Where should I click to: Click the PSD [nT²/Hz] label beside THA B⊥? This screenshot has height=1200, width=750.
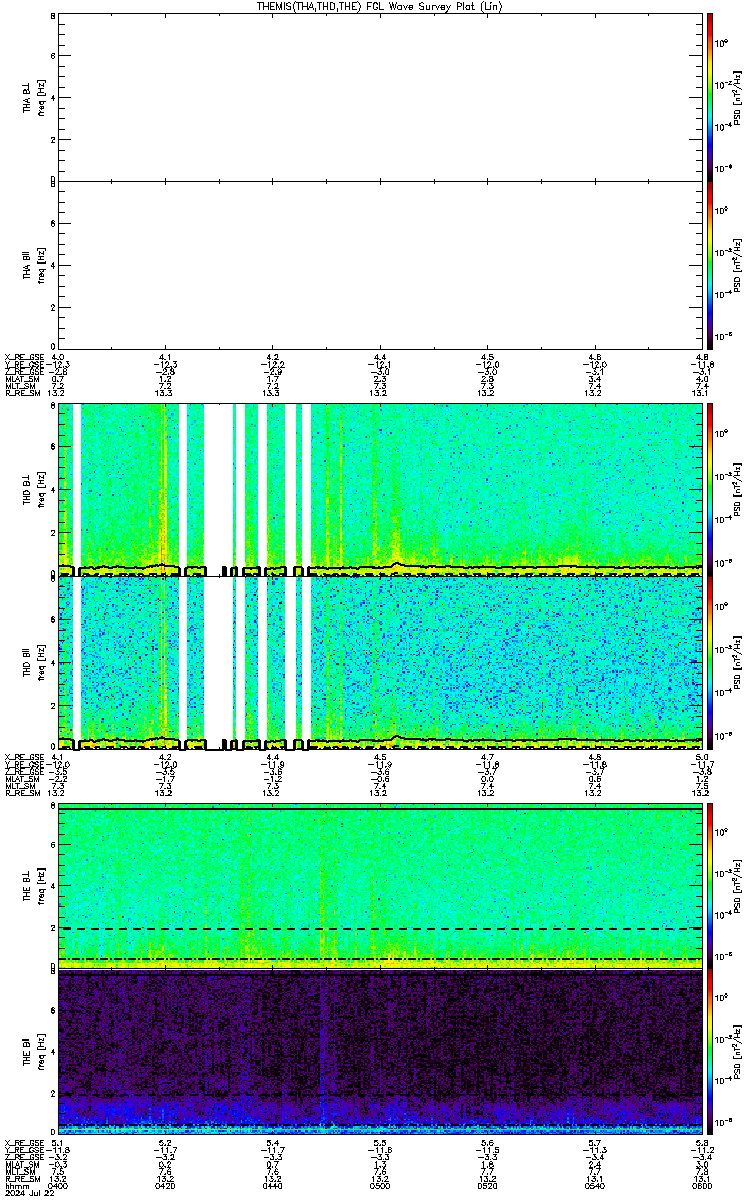[x=738, y=96]
